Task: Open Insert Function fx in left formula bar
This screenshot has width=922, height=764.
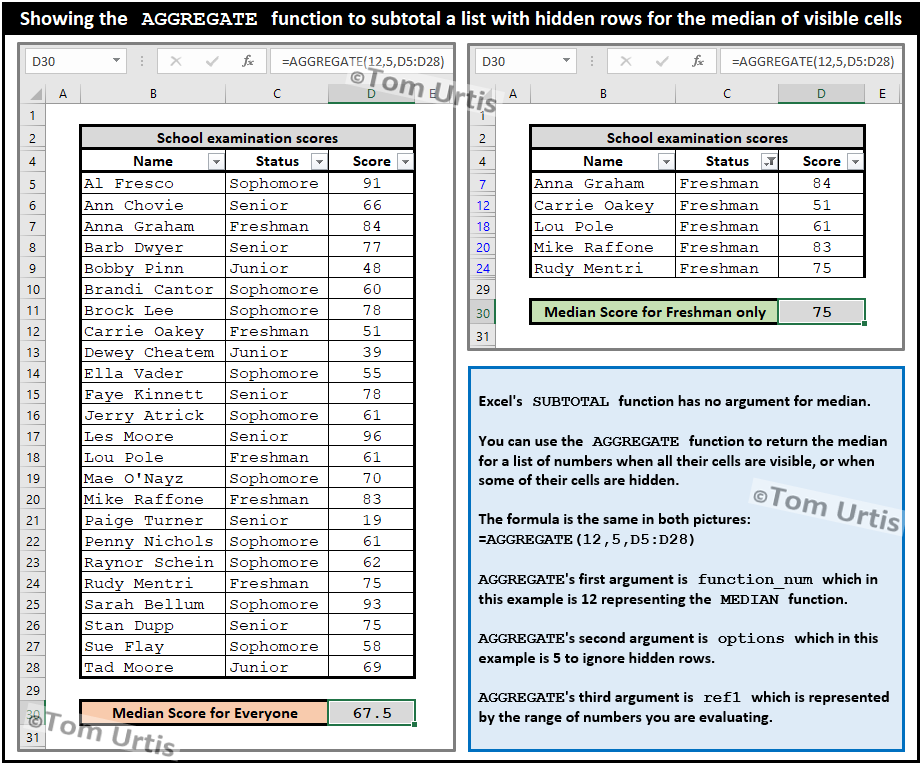Action: [x=248, y=61]
